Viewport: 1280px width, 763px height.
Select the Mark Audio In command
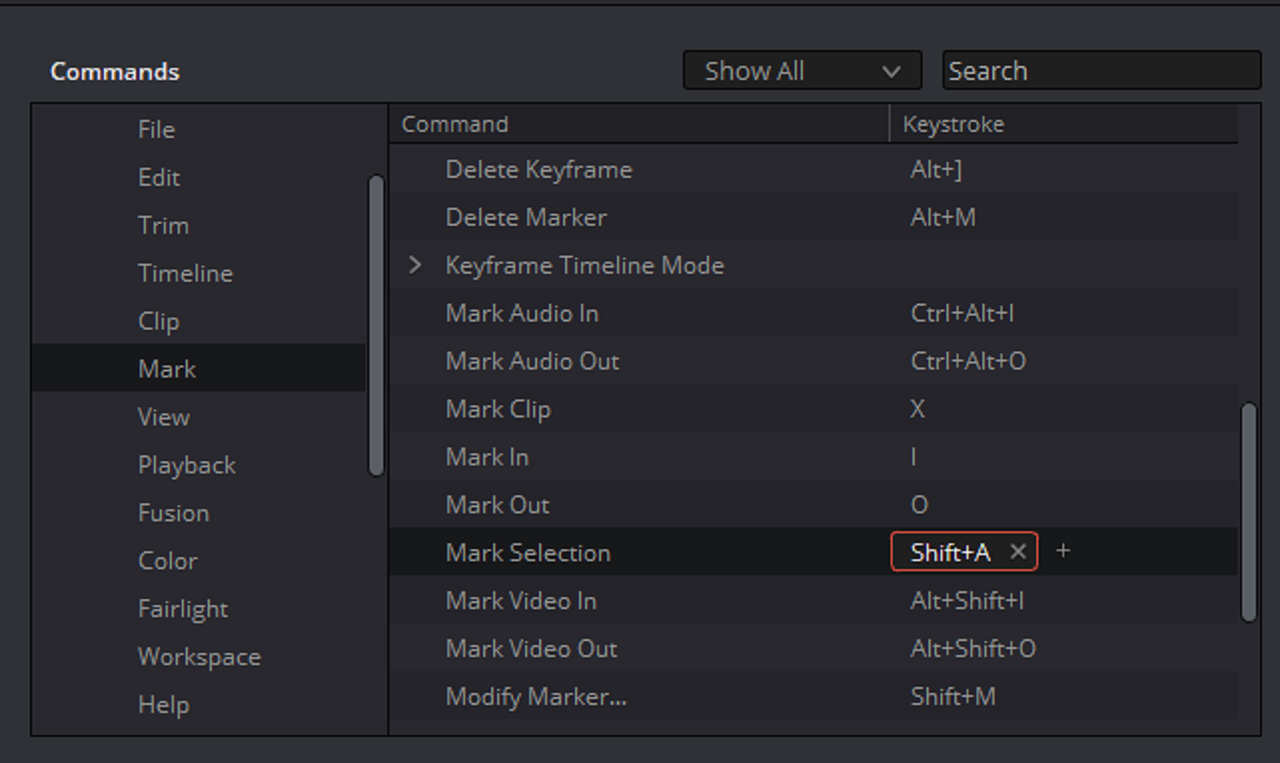tap(522, 313)
